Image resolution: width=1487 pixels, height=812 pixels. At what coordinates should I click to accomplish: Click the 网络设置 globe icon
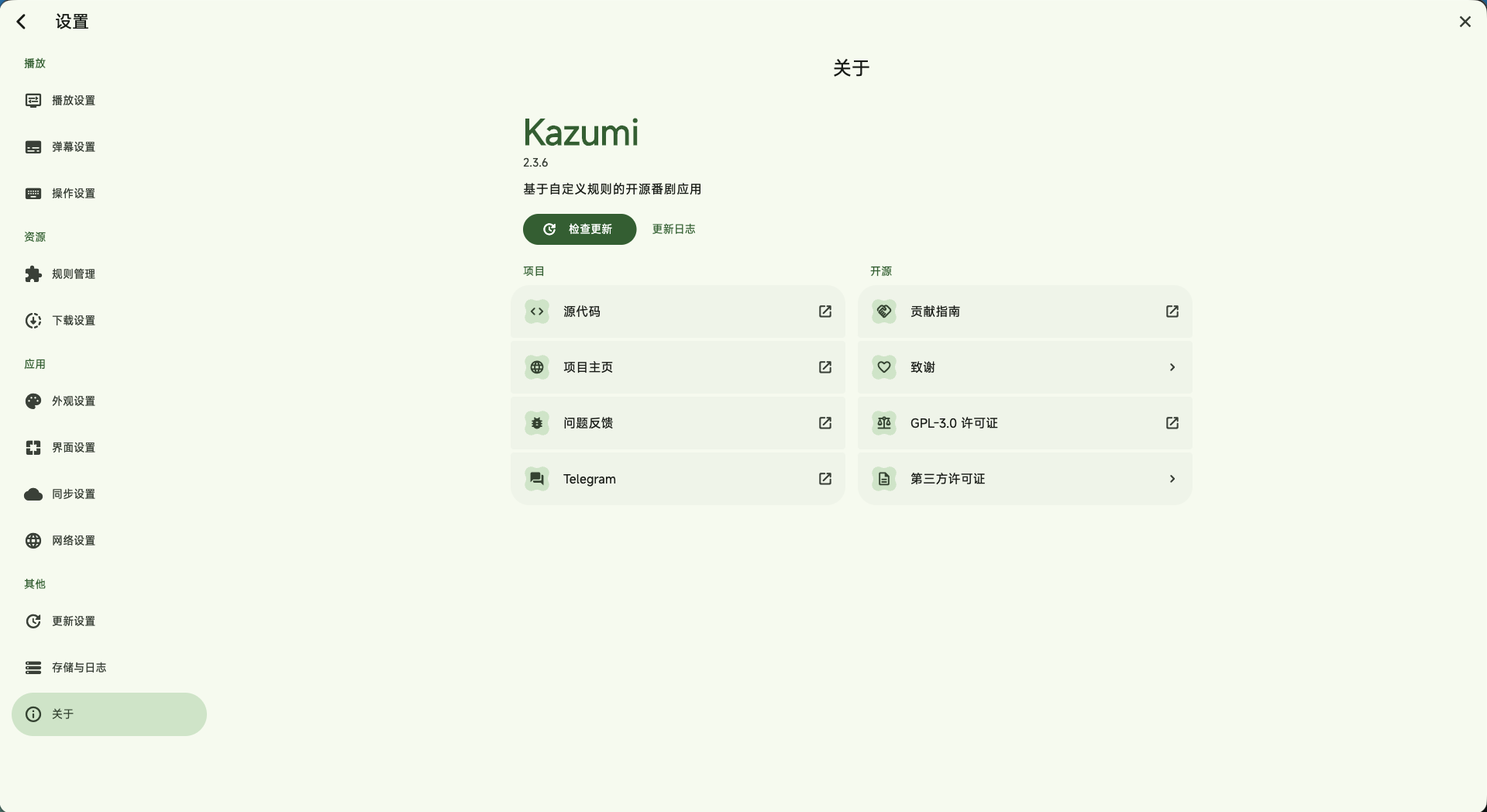[33, 541]
